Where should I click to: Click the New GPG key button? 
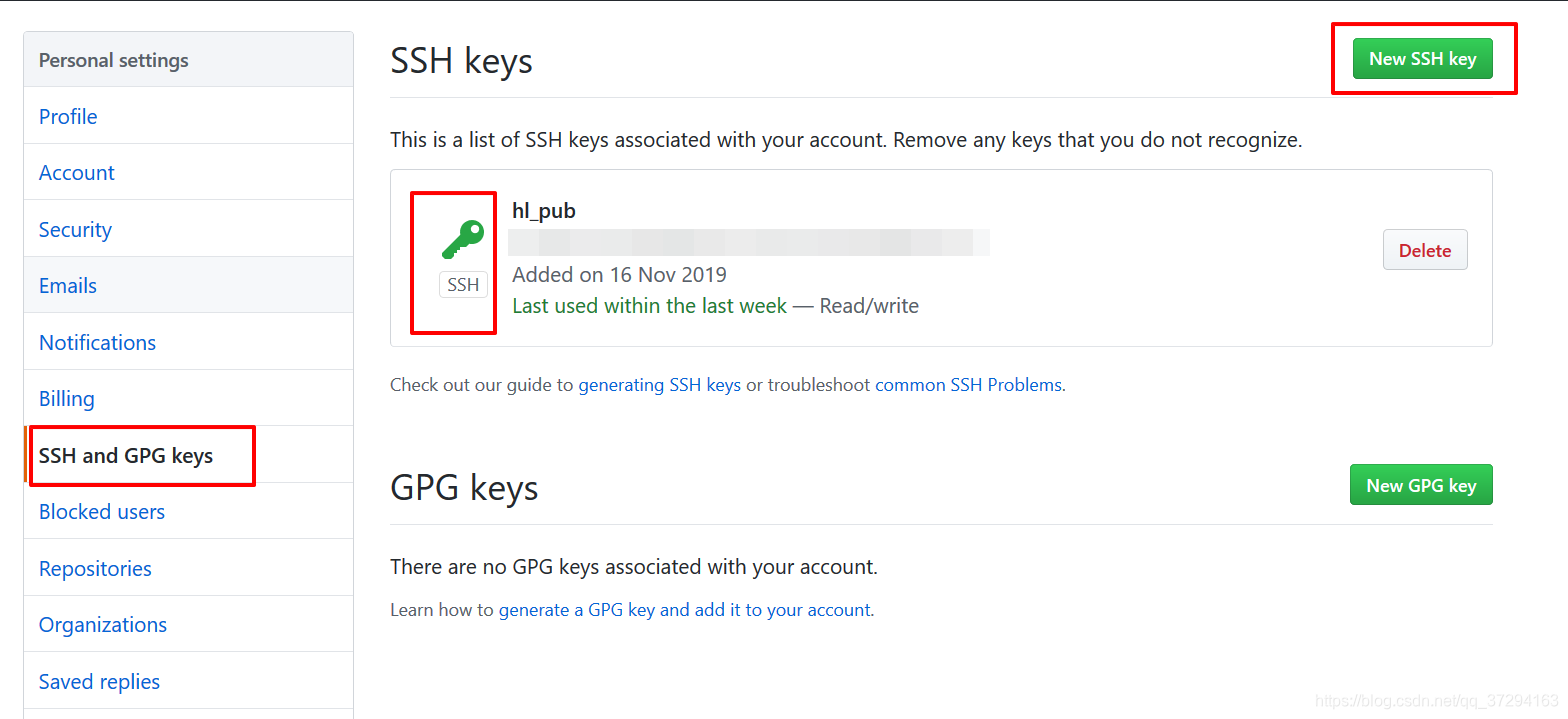pyautogui.click(x=1421, y=485)
